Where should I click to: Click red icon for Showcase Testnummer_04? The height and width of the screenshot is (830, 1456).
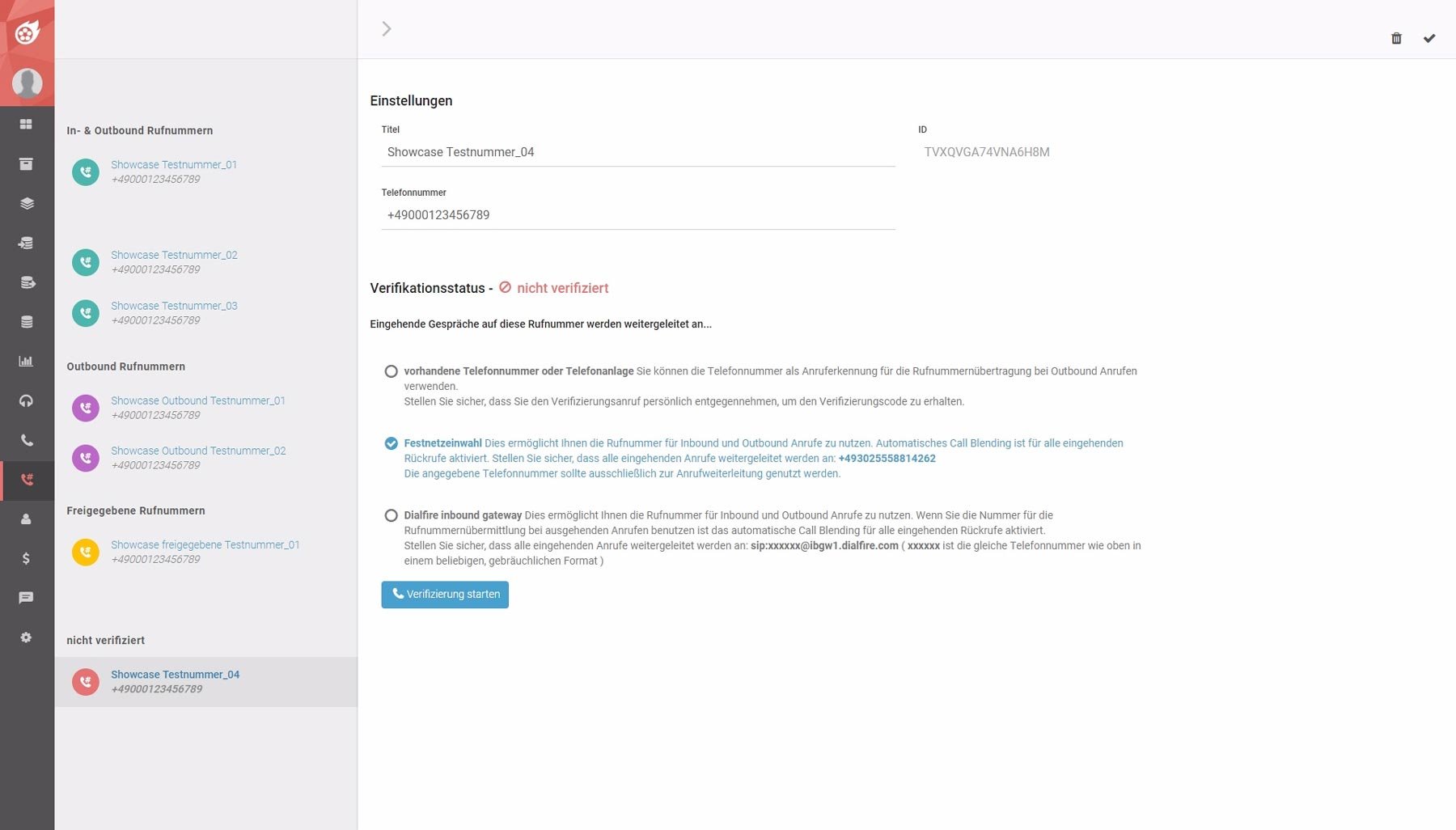coord(86,682)
